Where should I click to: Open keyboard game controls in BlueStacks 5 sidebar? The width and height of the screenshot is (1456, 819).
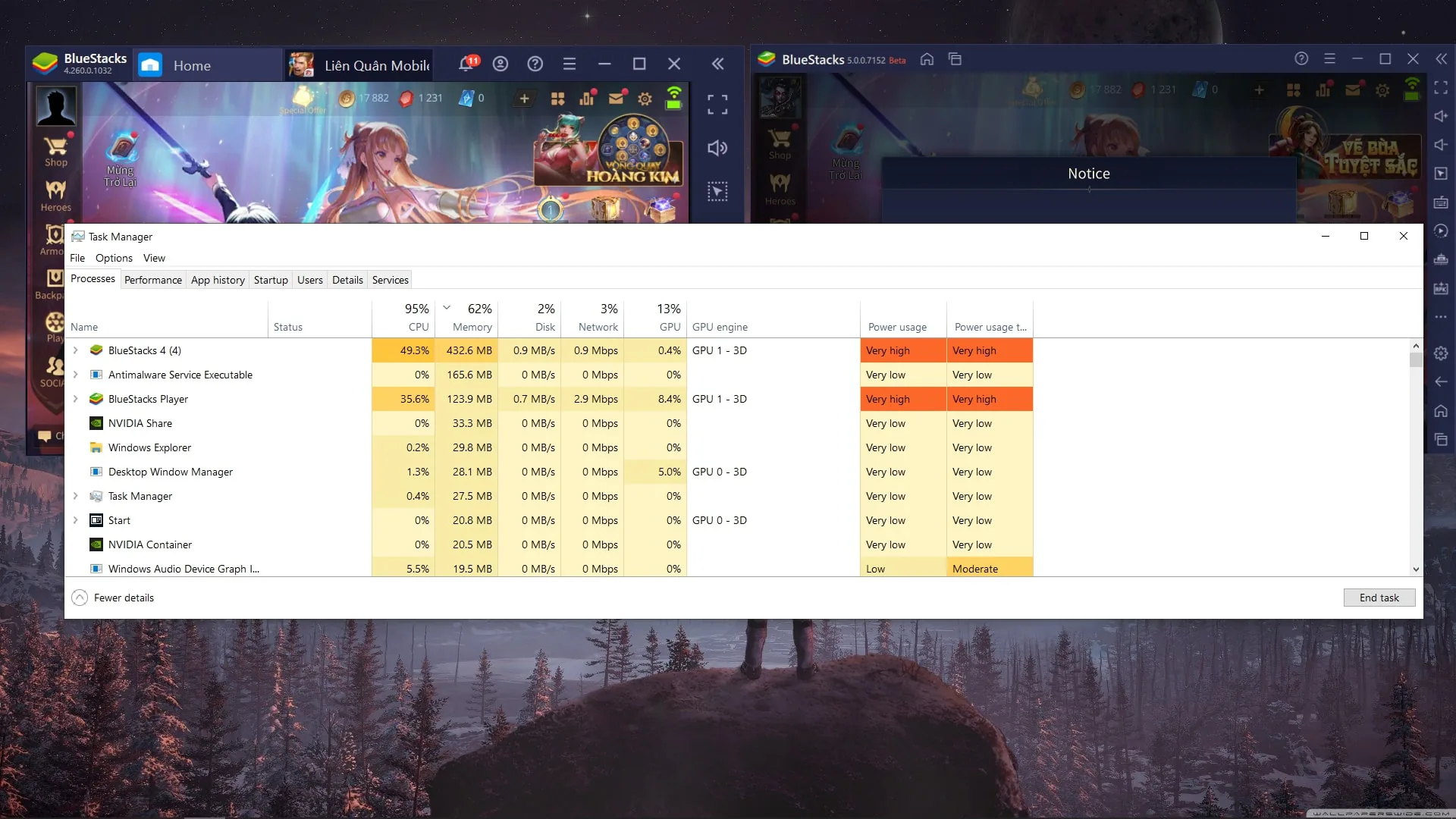1441,202
